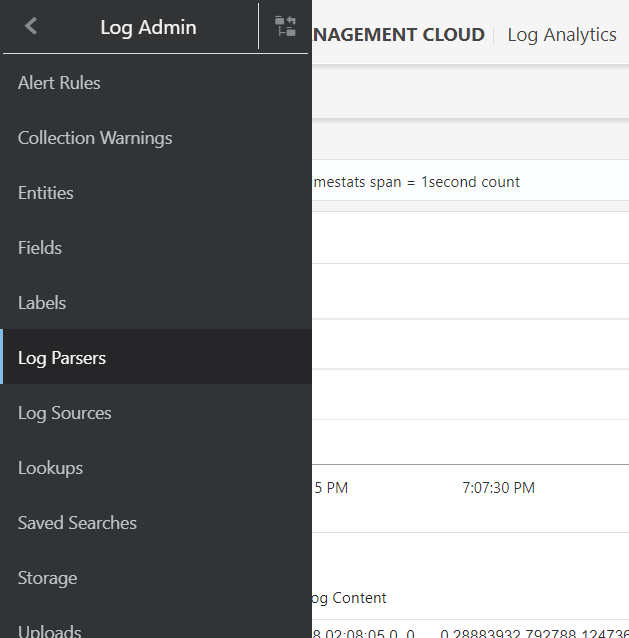Click the 7:07:30 PM time axis label
The height and width of the screenshot is (638, 629).
(x=498, y=488)
